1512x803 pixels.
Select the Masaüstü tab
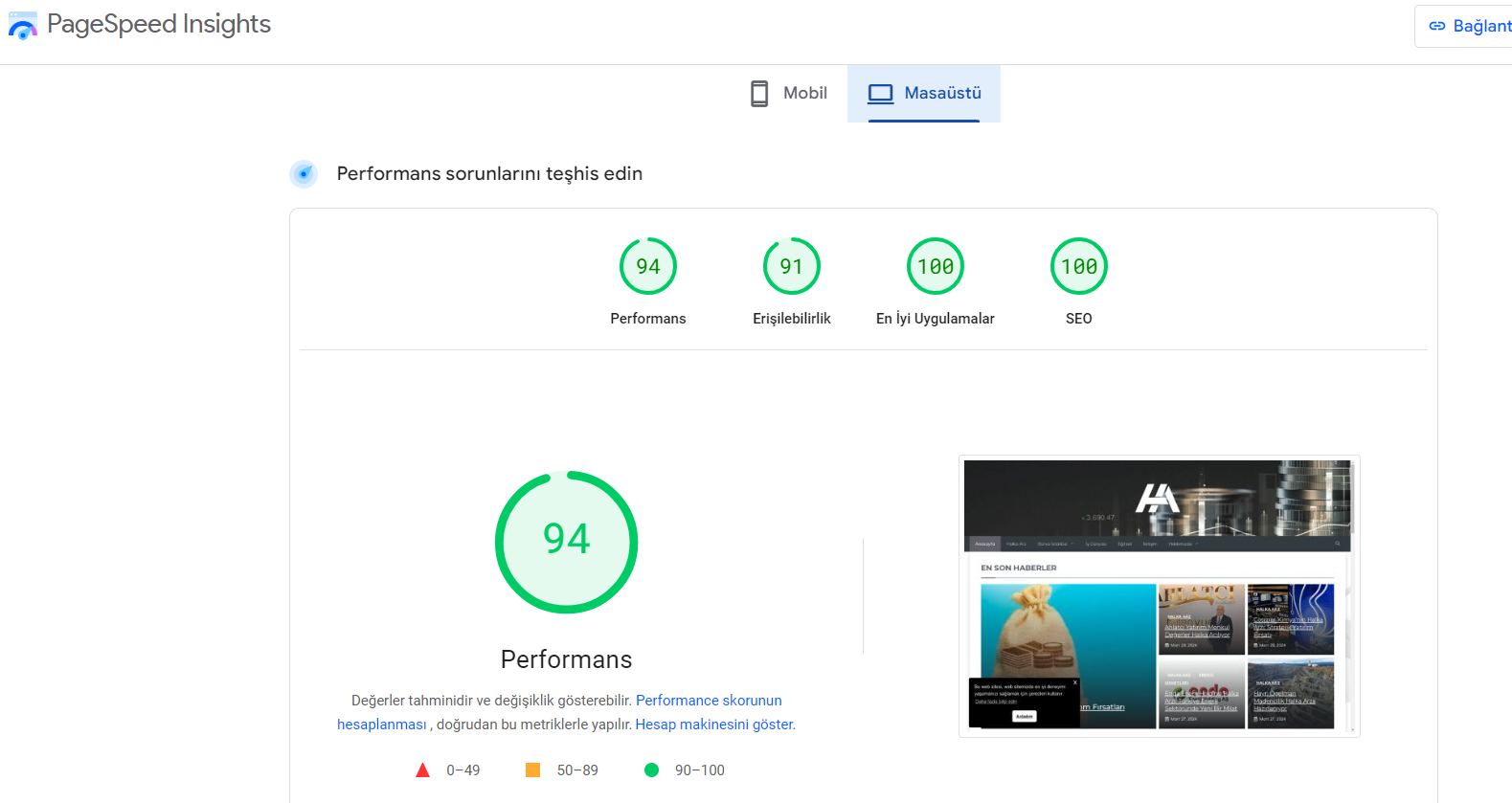click(924, 93)
